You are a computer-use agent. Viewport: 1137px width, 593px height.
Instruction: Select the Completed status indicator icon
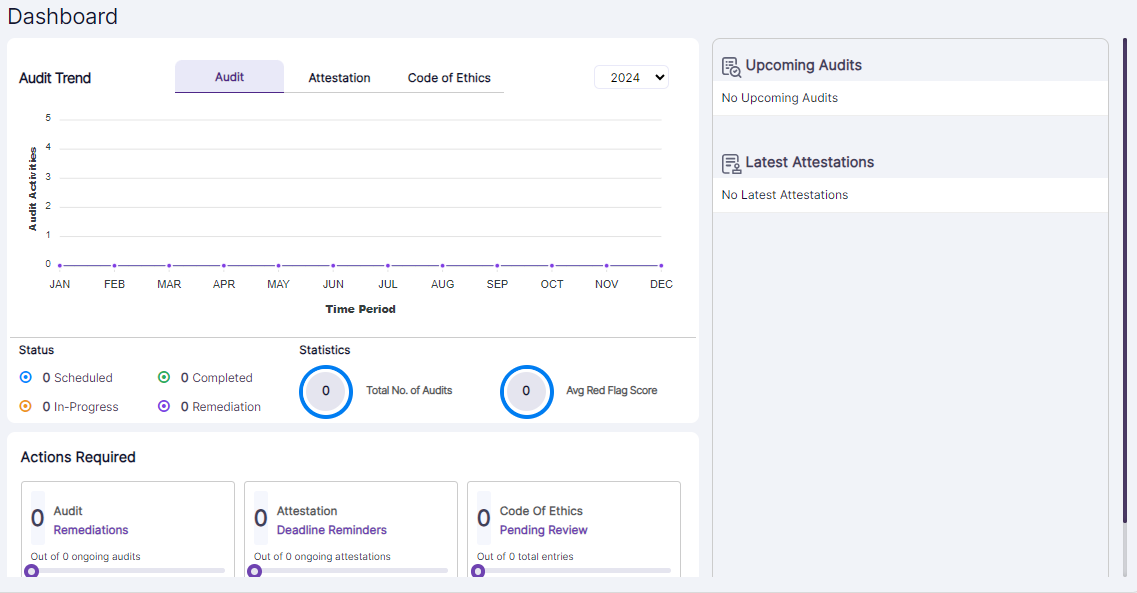click(163, 378)
